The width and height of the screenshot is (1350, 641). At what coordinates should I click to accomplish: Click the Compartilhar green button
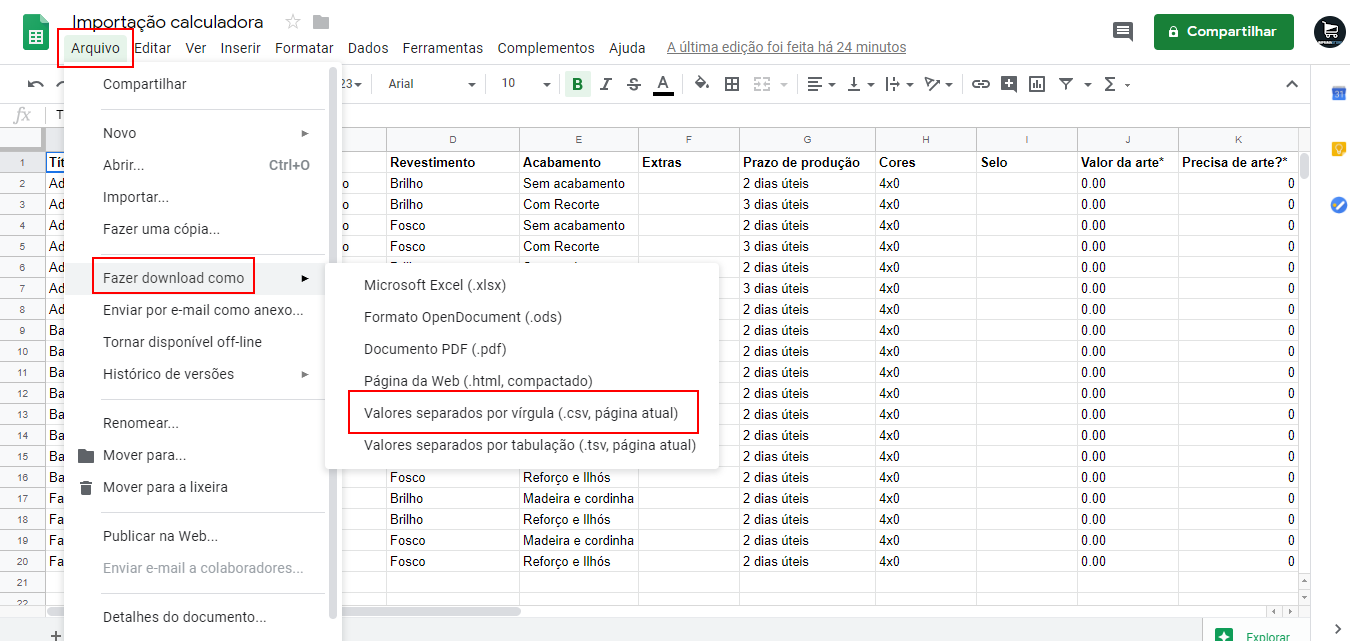click(x=1223, y=31)
